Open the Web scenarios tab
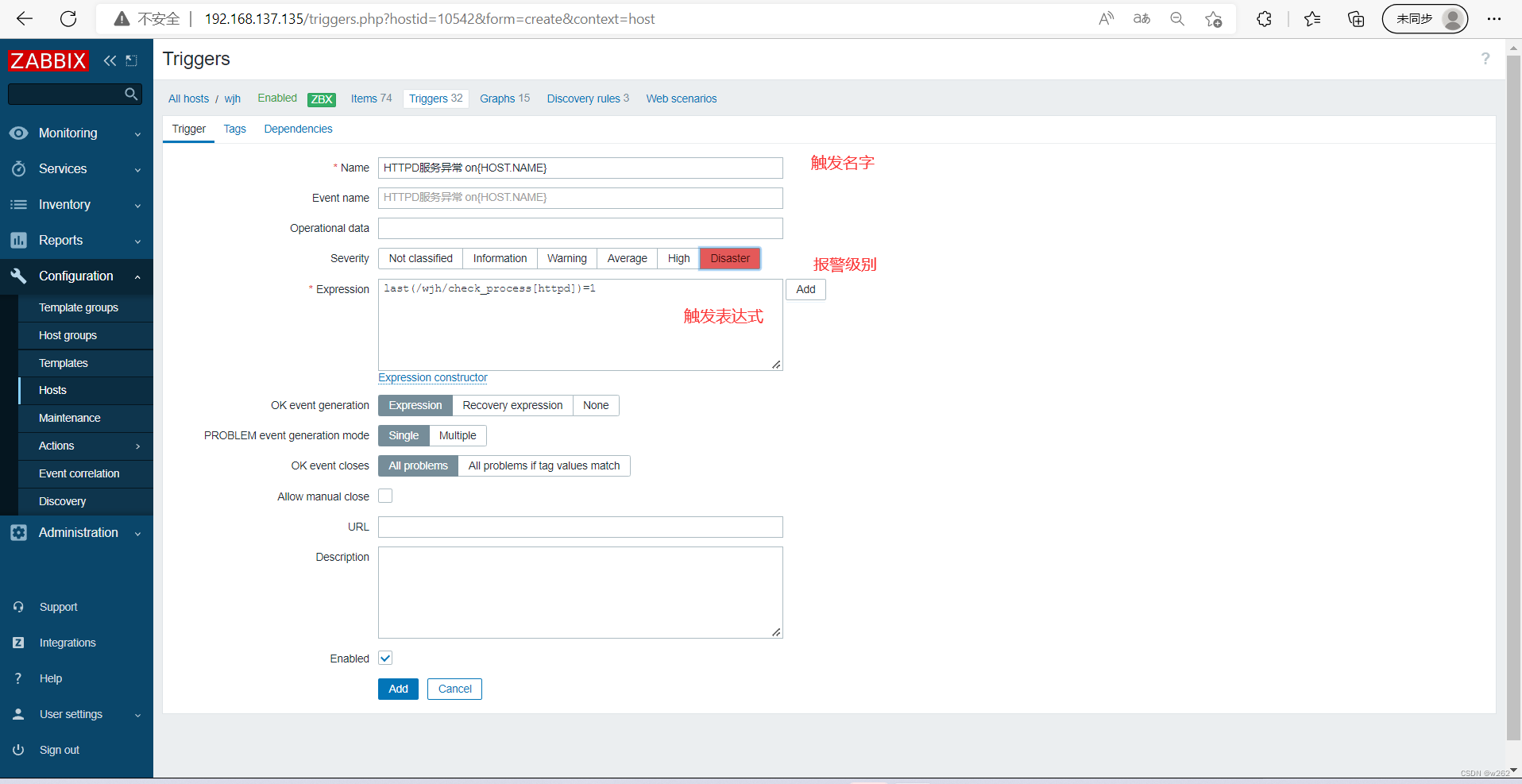Image resolution: width=1522 pixels, height=784 pixels. pos(681,98)
